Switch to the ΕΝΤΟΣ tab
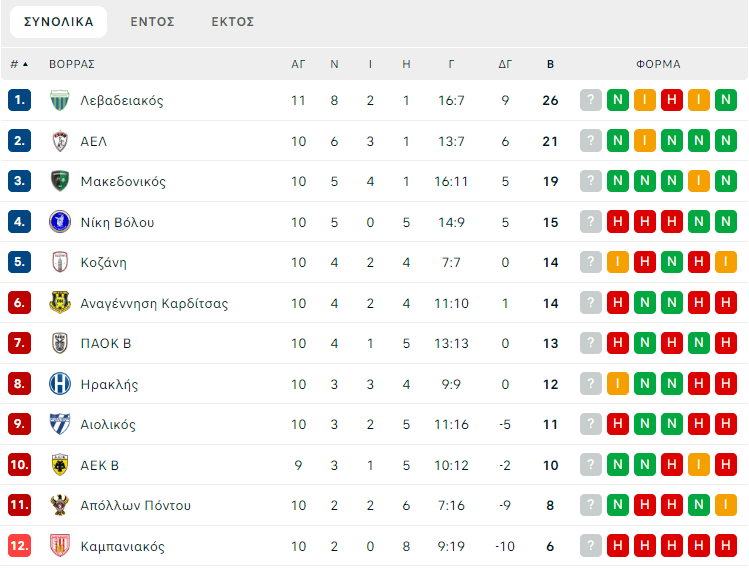 click(x=152, y=22)
